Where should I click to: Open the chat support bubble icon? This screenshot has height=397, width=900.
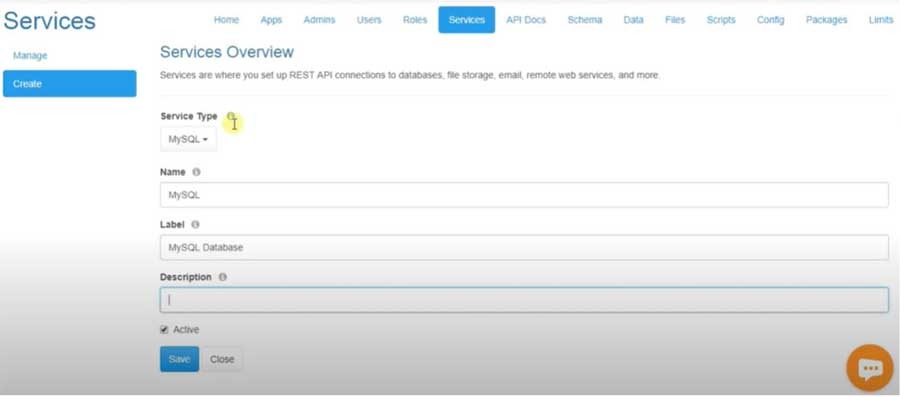click(870, 368)
